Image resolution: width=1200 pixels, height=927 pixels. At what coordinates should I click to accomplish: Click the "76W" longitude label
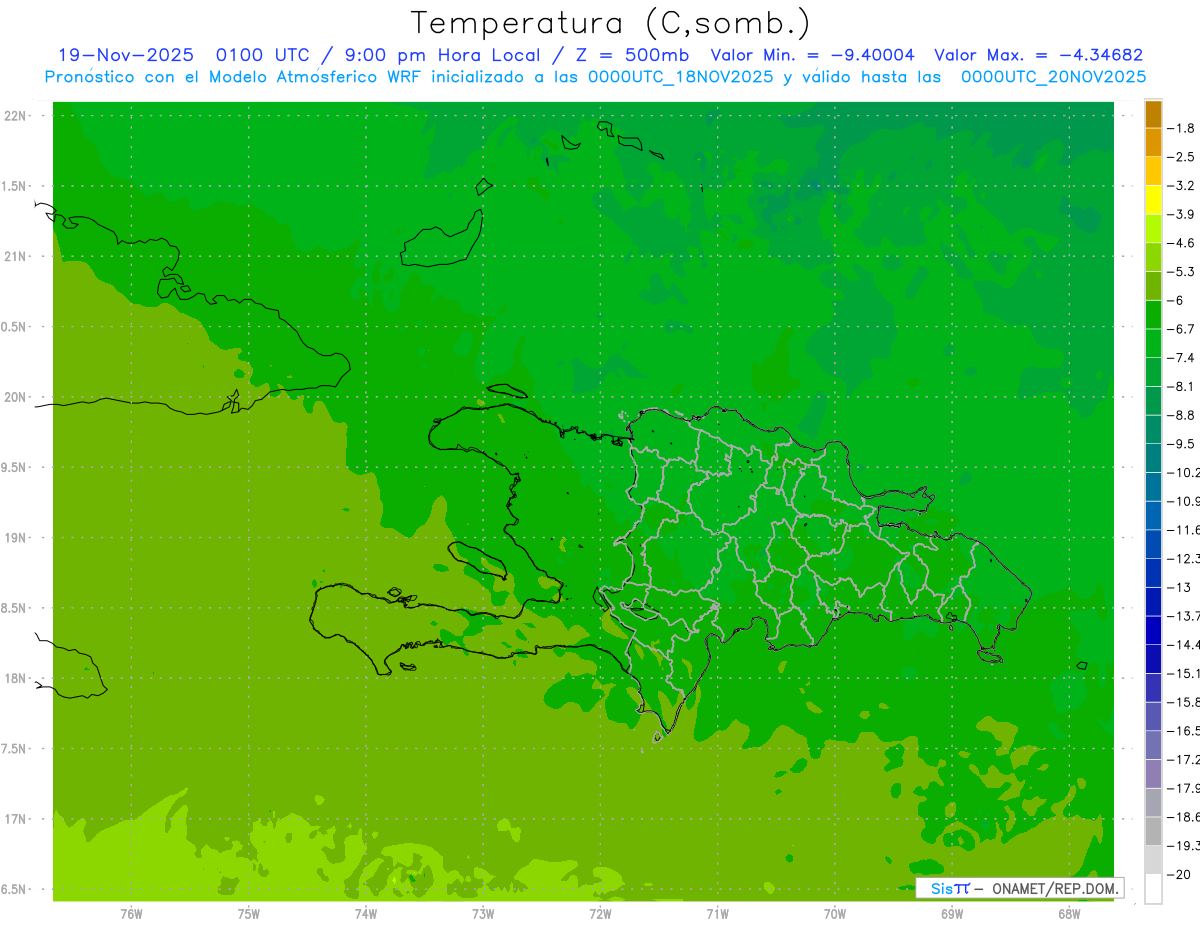click(x=131, y=914)
